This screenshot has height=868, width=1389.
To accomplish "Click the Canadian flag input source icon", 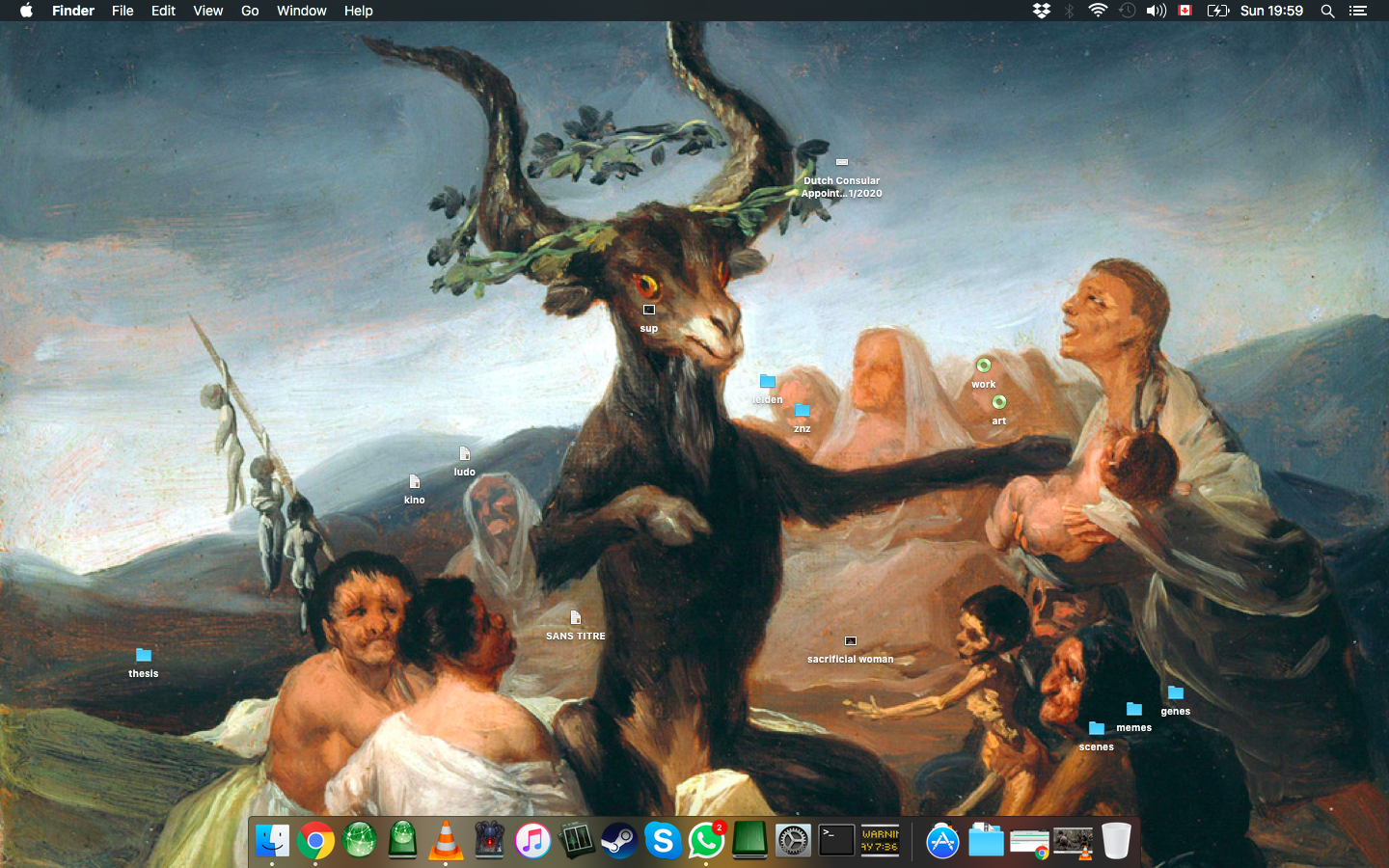I will (x=1185, y=11).
